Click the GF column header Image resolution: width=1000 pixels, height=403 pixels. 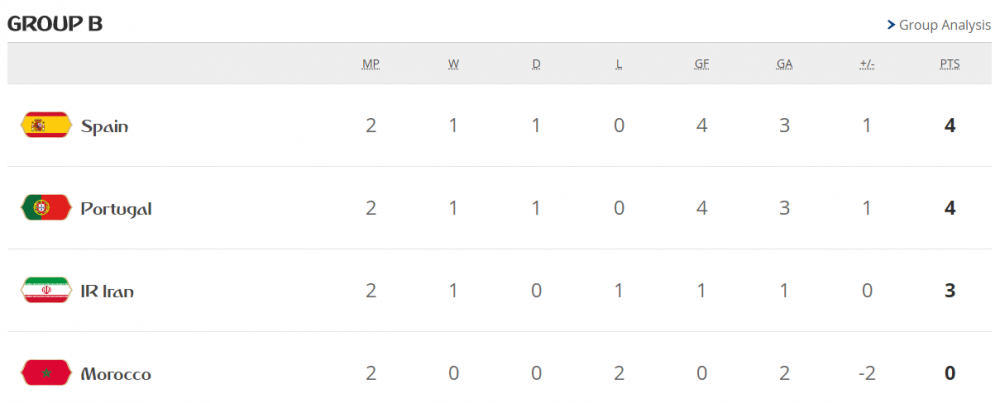(x=702, y=64)
